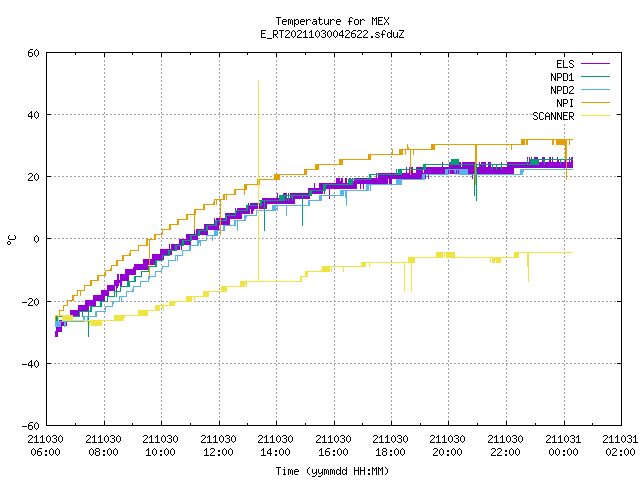Click the y-axis label -20

(31, 302)
